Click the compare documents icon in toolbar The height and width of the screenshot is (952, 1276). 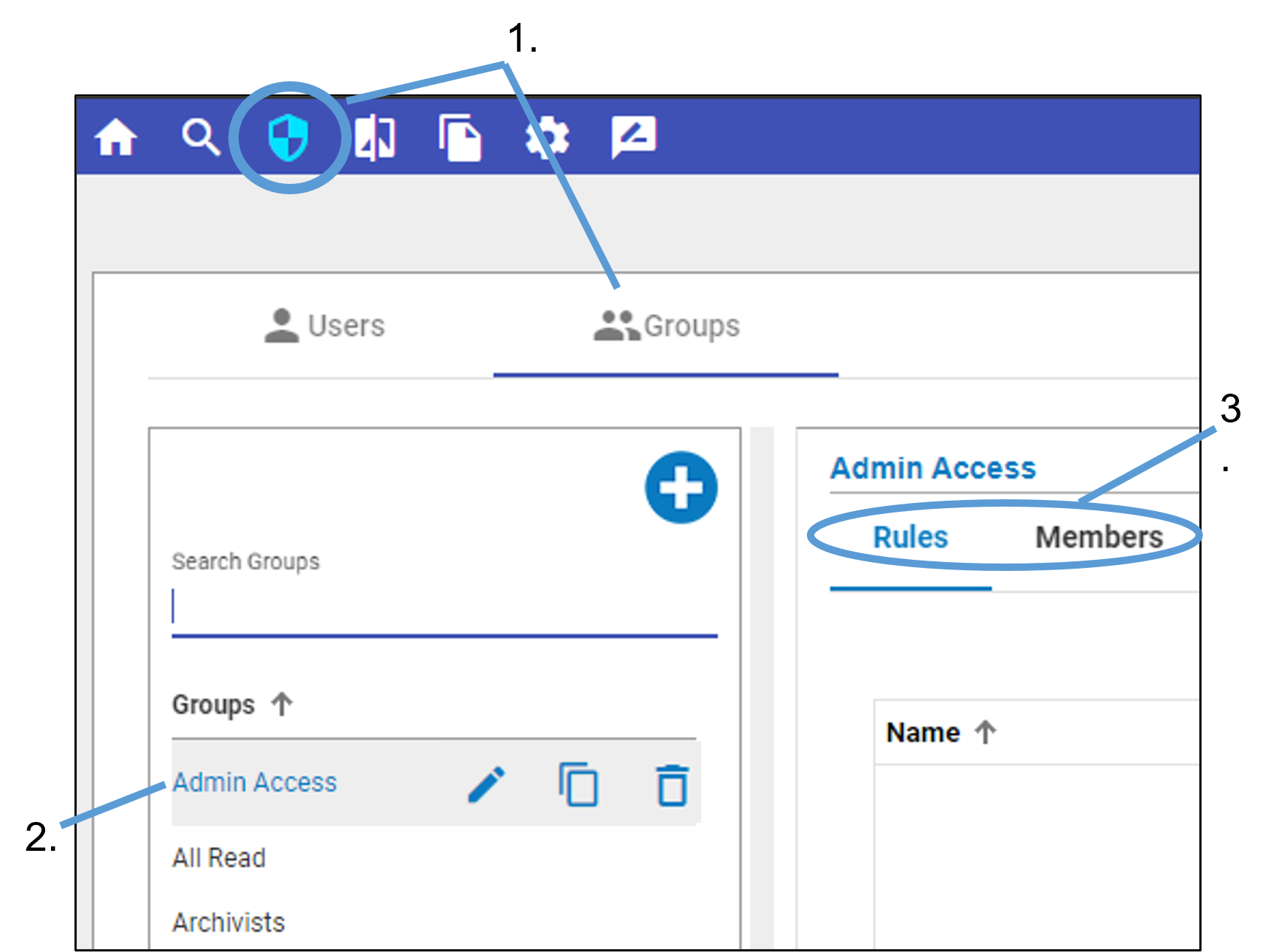375,137
